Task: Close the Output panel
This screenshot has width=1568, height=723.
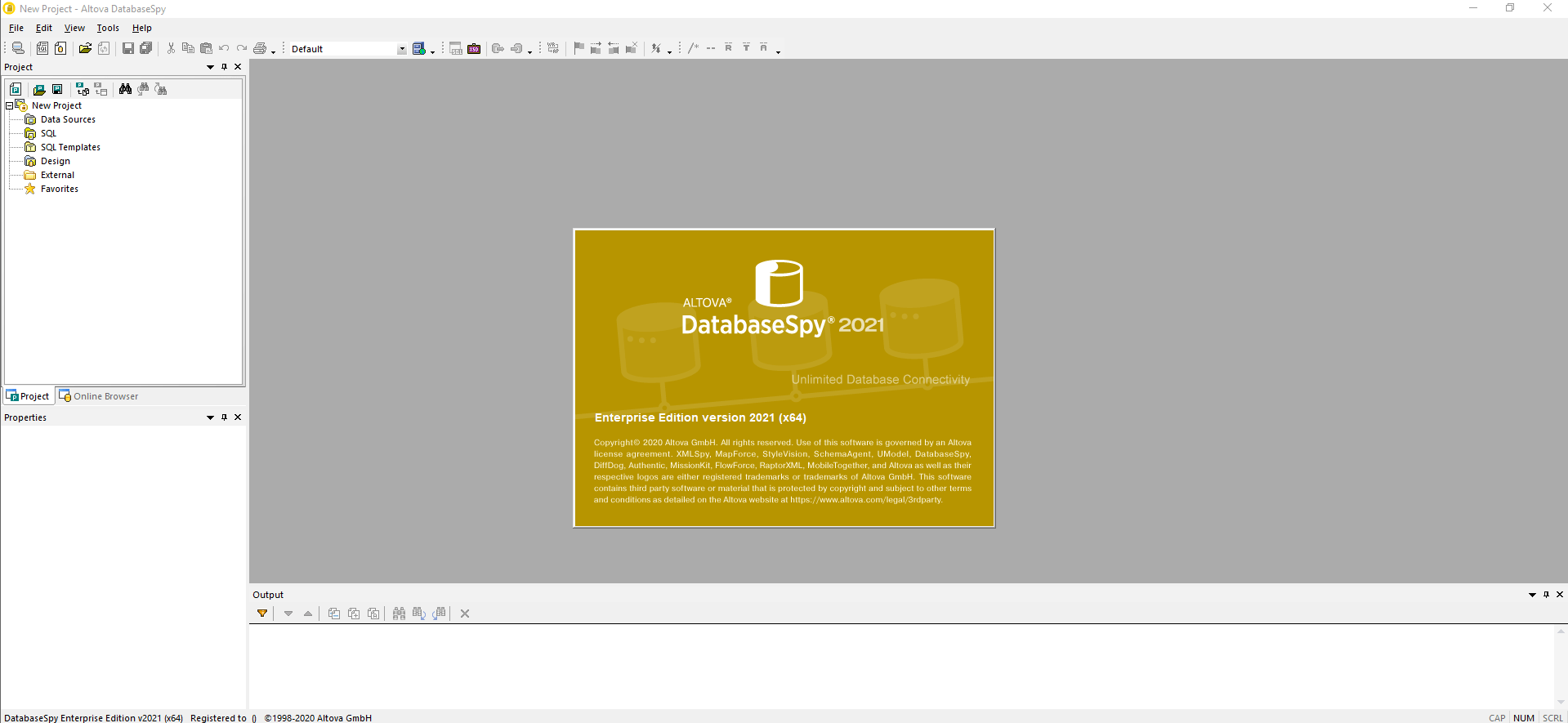Action: pyautogui.click(x=1560, y=595)
